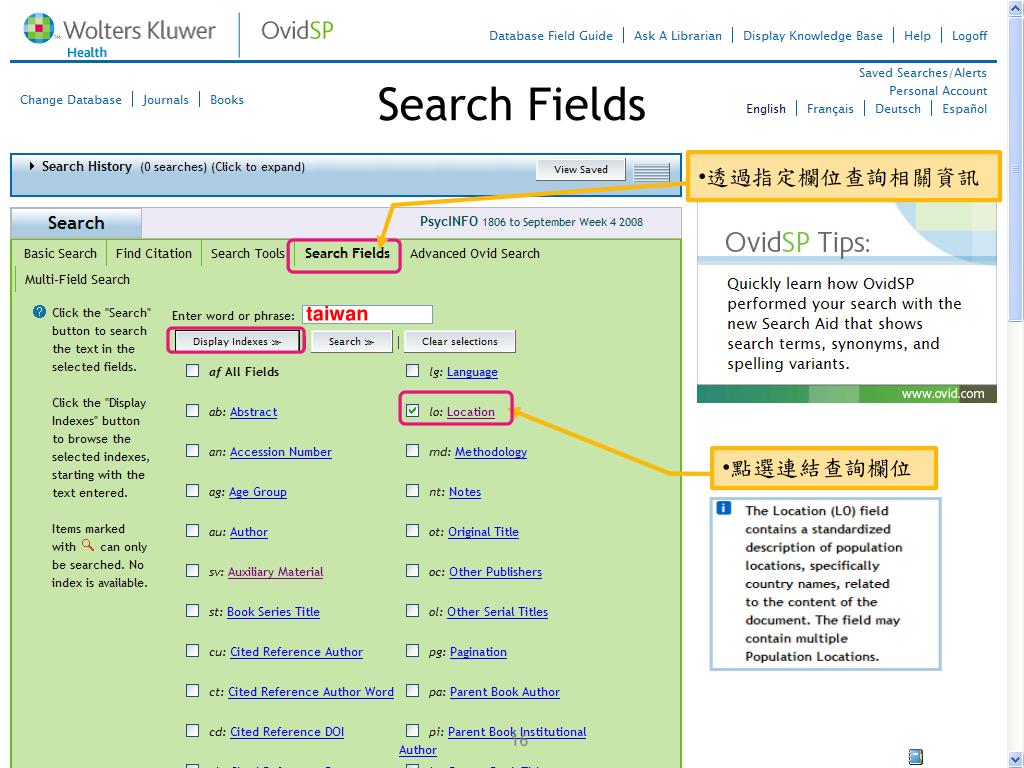
Task: Open the Personal Account link
Action: pyautogui.click(x=938, y=91)
